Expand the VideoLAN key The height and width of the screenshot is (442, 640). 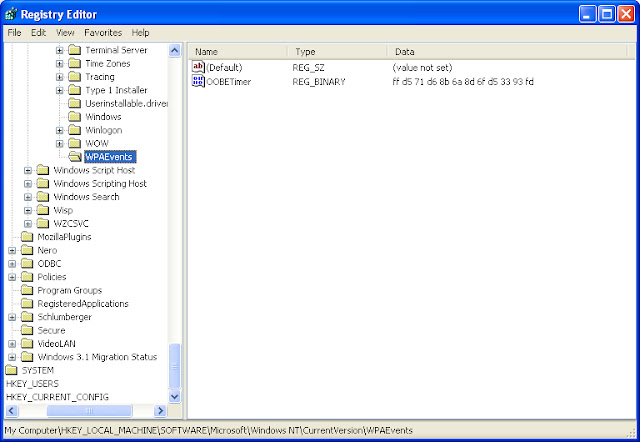[12, 344]
